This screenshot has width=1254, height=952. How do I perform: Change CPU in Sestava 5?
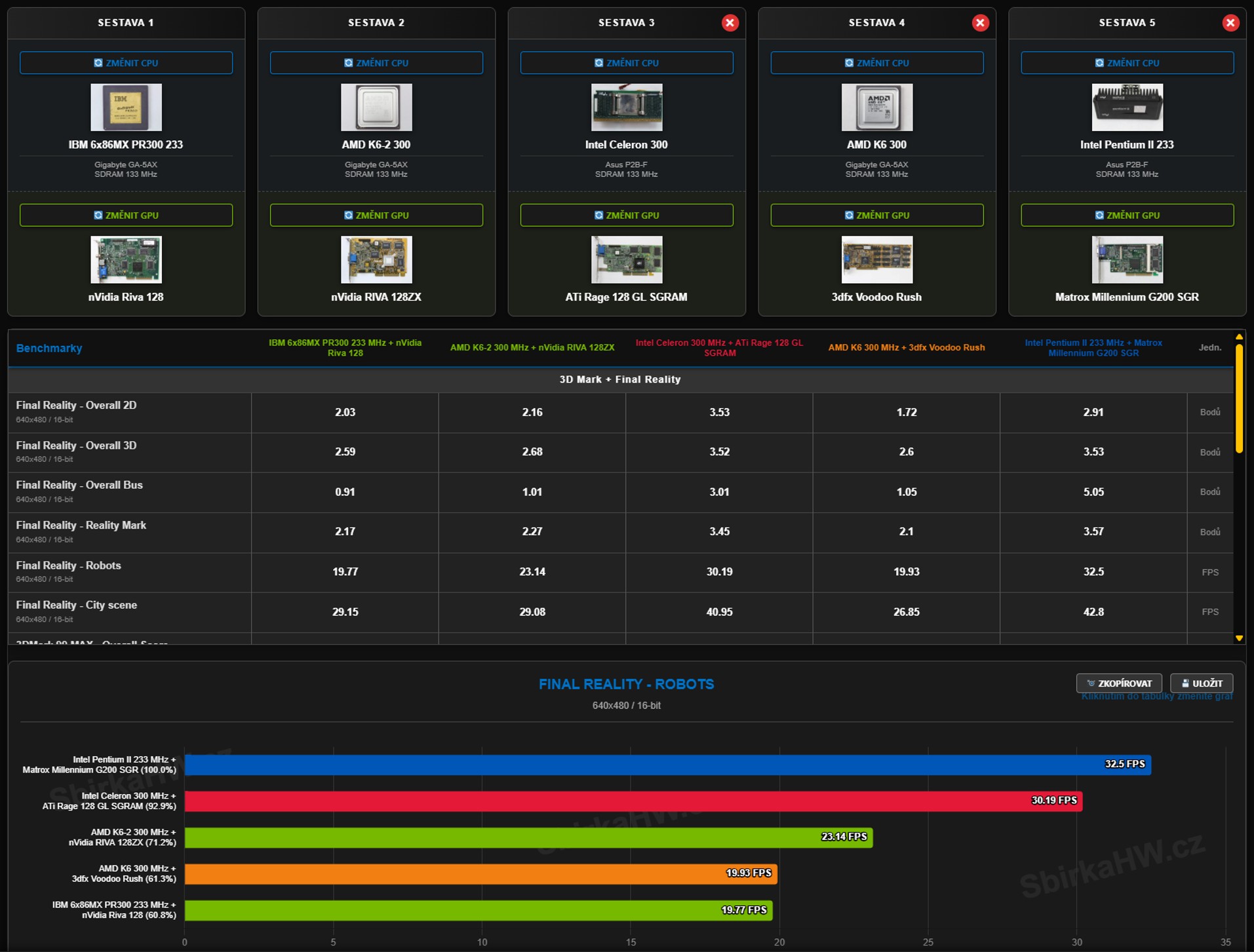coord(1127,63)
